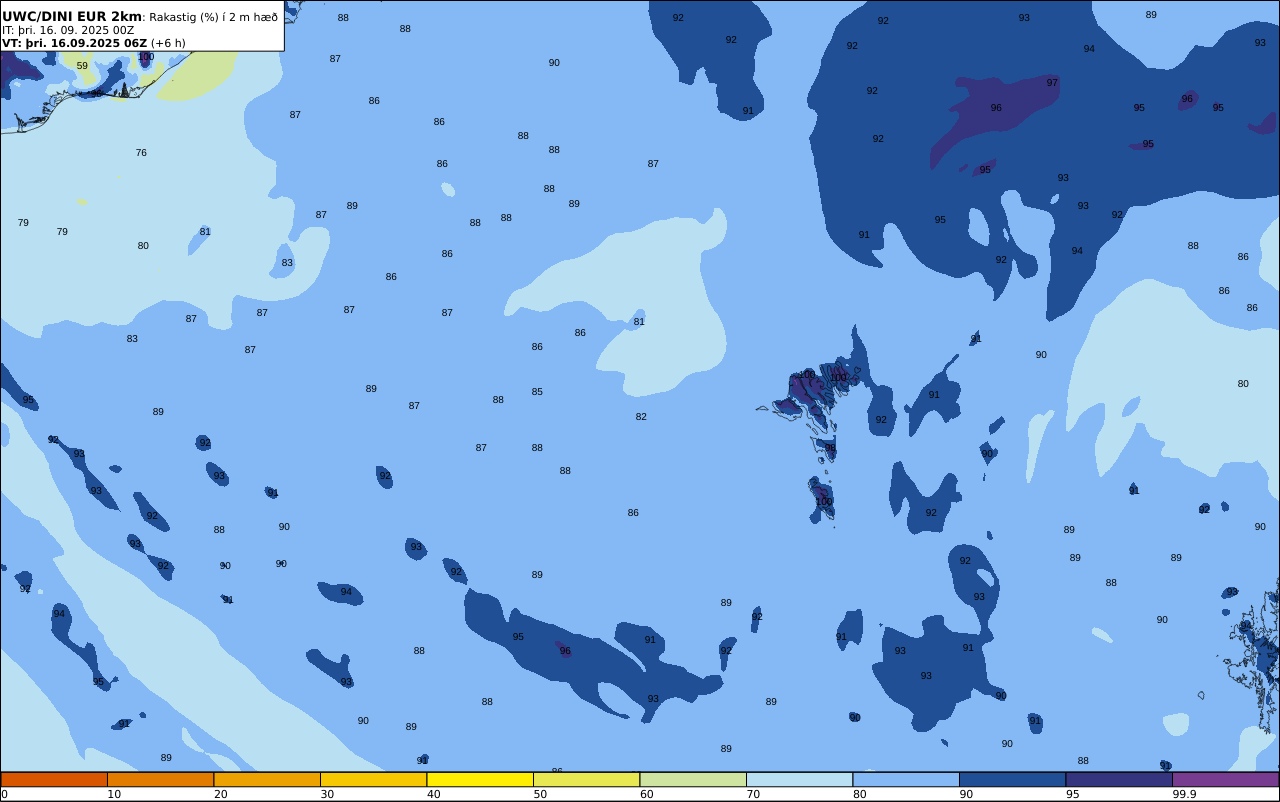The width and height of the screenshot is (1280, 802).
Task: Click the '85' humidity value on the map
Action: point(537,392)
